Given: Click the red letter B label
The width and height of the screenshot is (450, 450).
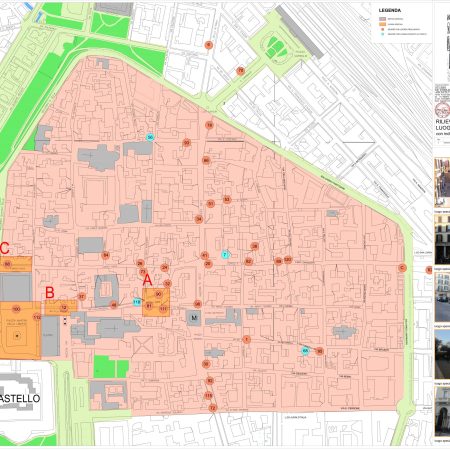Looking at the screenshot, I should [50, 293].
